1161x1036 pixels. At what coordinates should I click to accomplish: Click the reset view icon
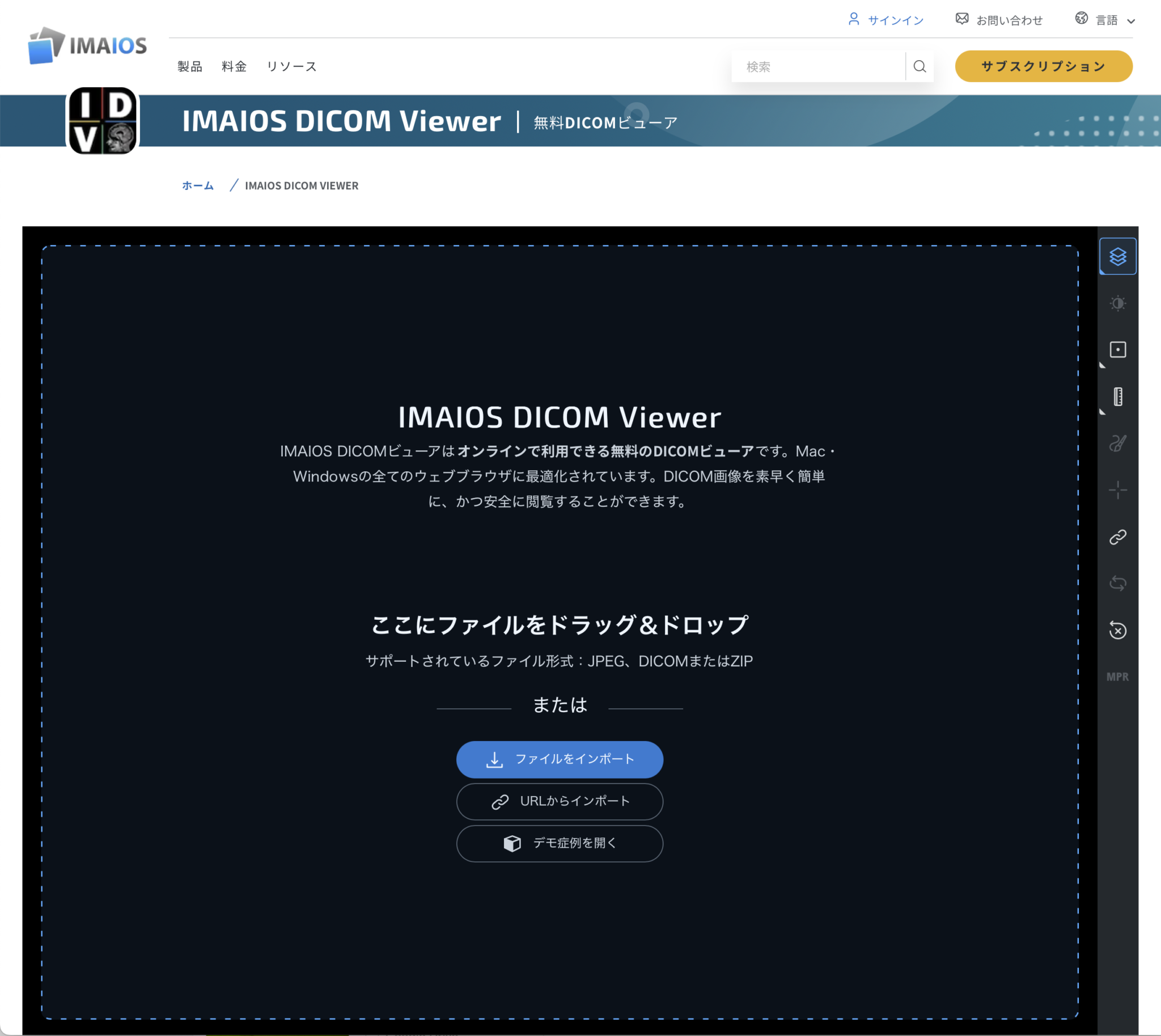1117,630
